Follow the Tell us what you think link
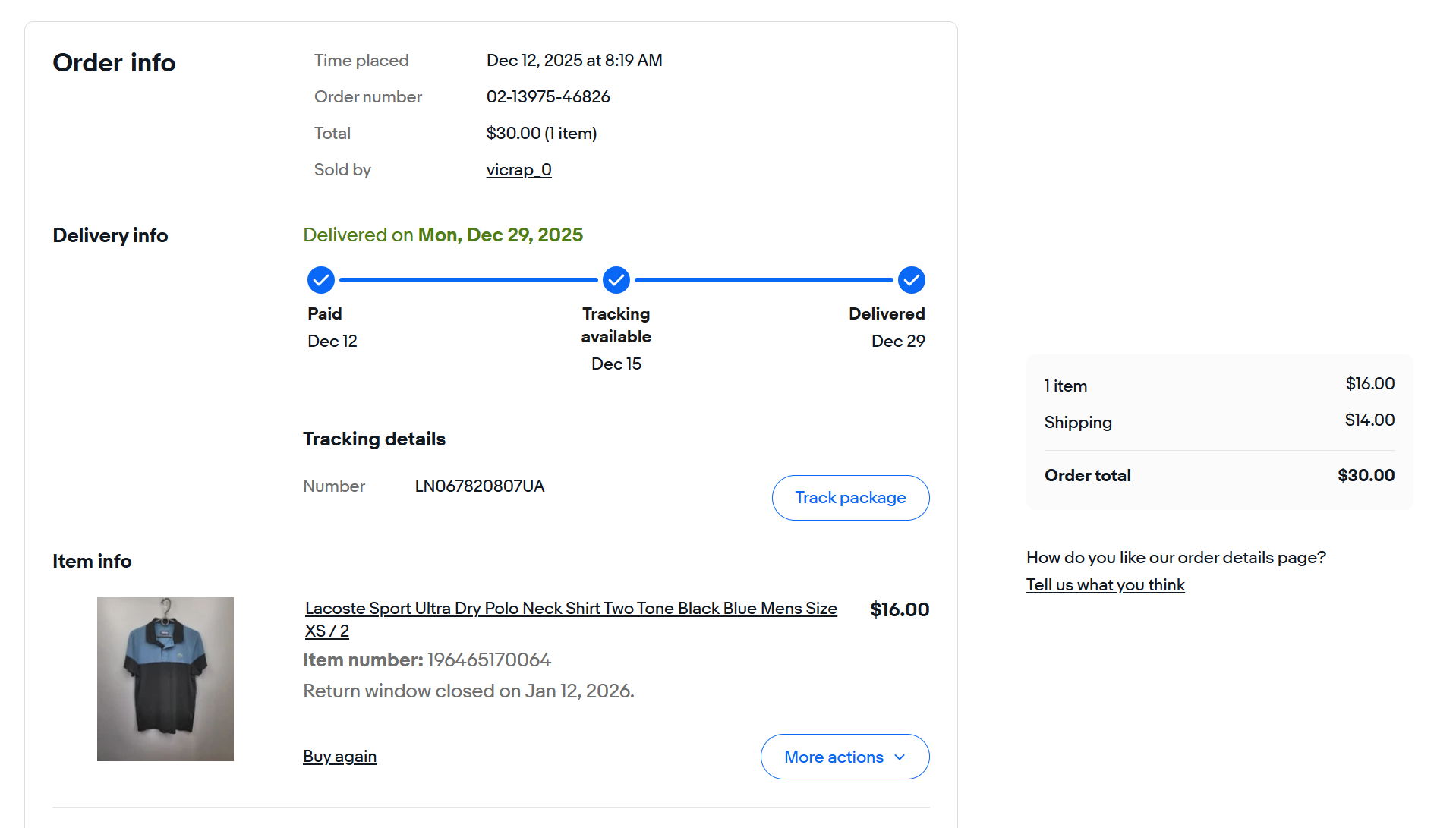This screenshot has width=1456, height=828. tap(1105, 585)
